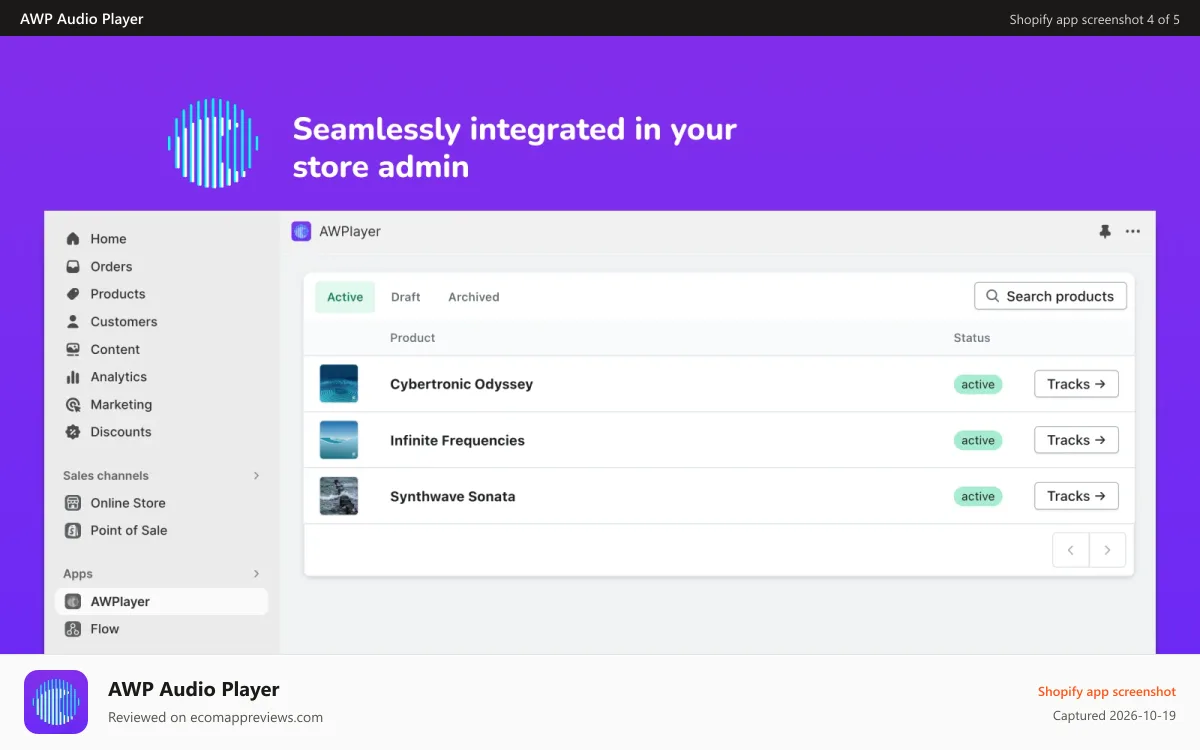Click the Marketing target icon
Image resolution: width=1200 pixels, height=750 pixels.
tap(73, 405)
